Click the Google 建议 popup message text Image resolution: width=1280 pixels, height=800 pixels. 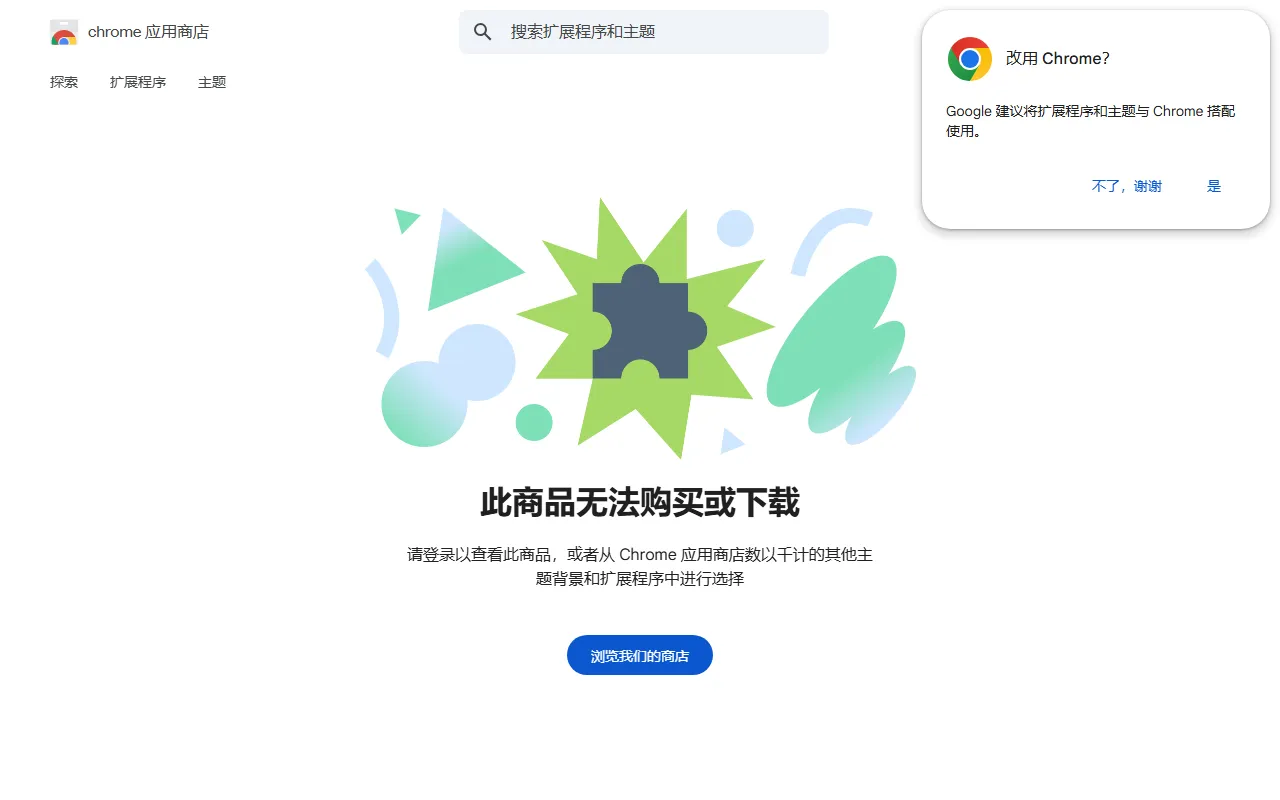click(x=1091, y=121)
